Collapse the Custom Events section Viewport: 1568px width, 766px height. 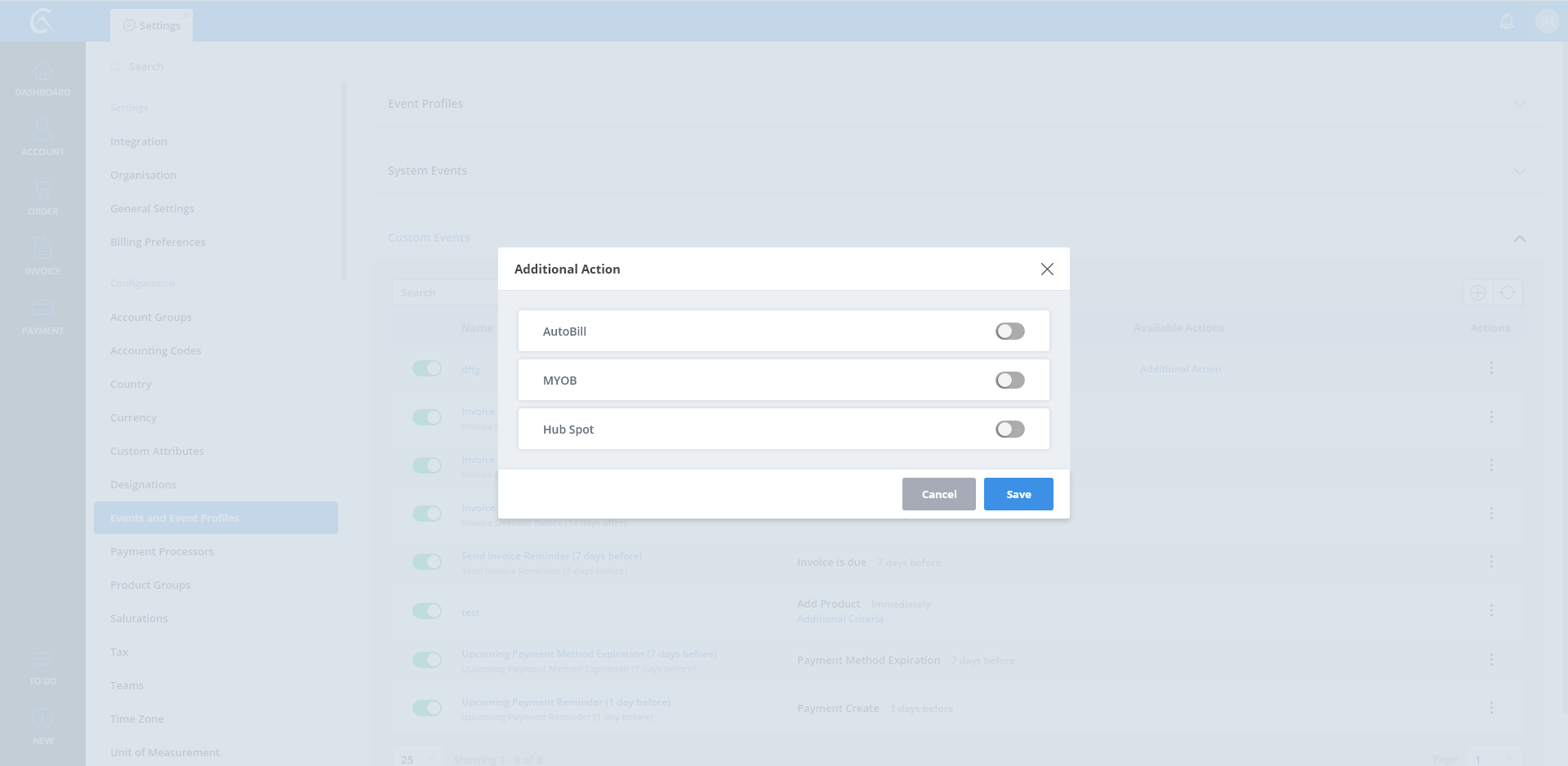coord(1519,238)
